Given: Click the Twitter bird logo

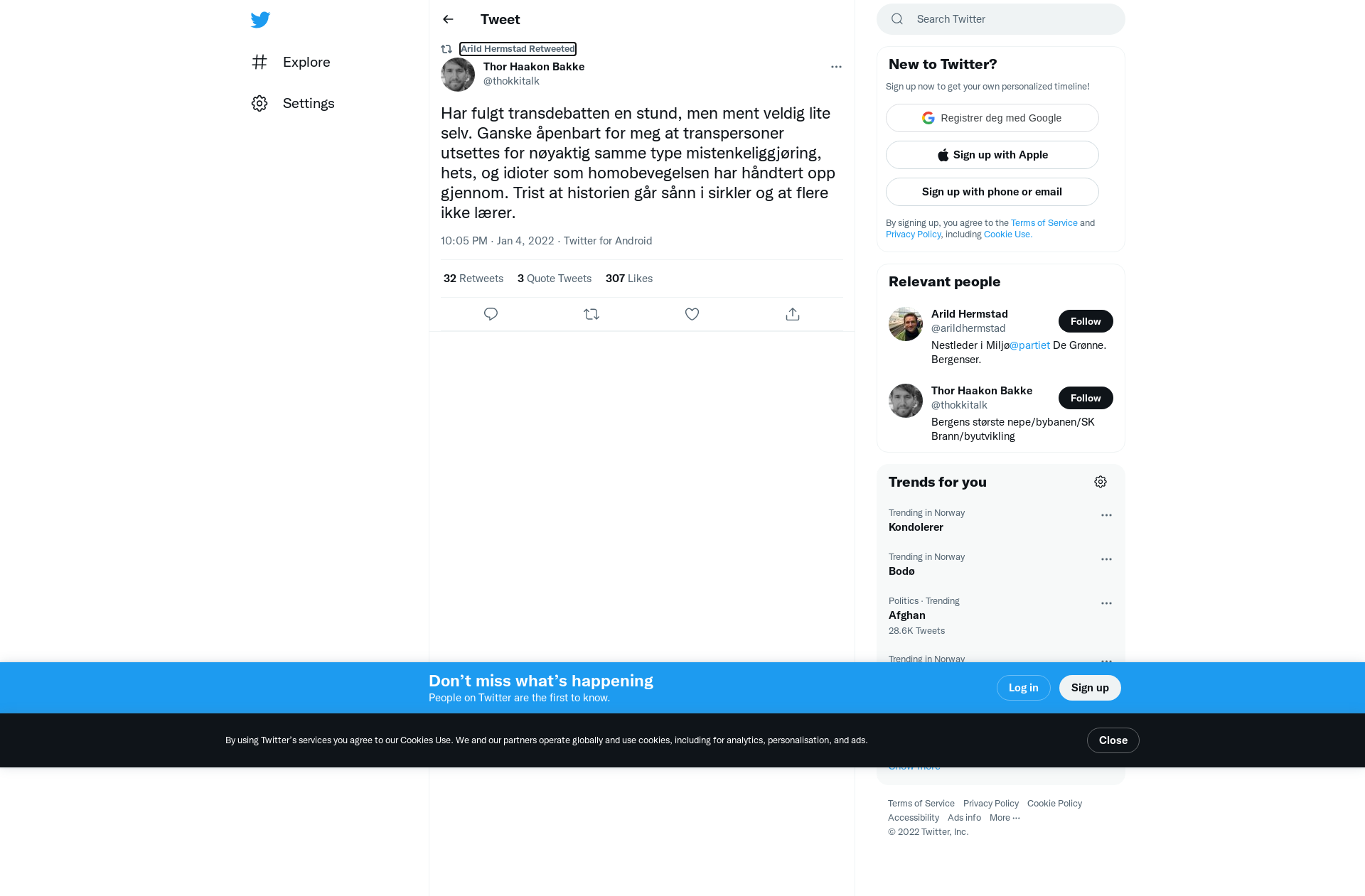Looking at the screenshot, I should pos(260,20).
